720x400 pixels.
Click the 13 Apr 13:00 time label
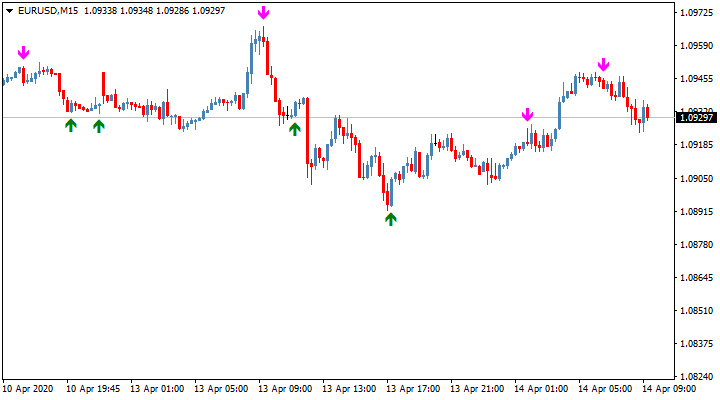pyautogui.click(x=349, y=389)
